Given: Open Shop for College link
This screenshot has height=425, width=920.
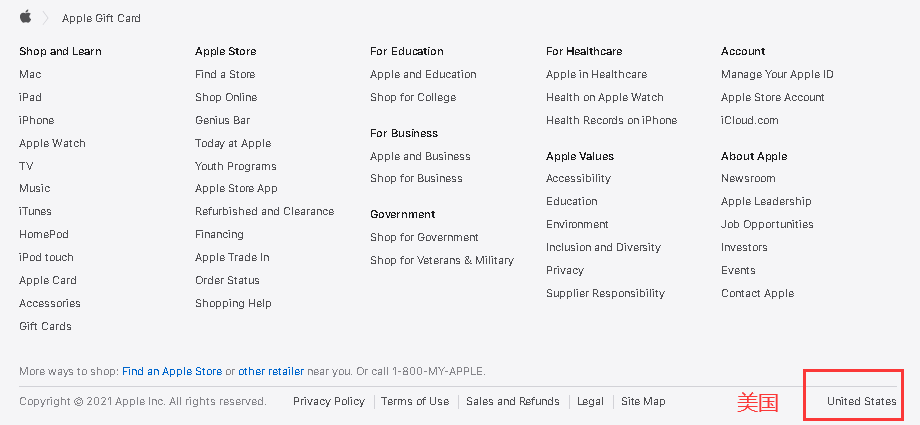Looking at the screenshot, I should click(x=413, y=97).
